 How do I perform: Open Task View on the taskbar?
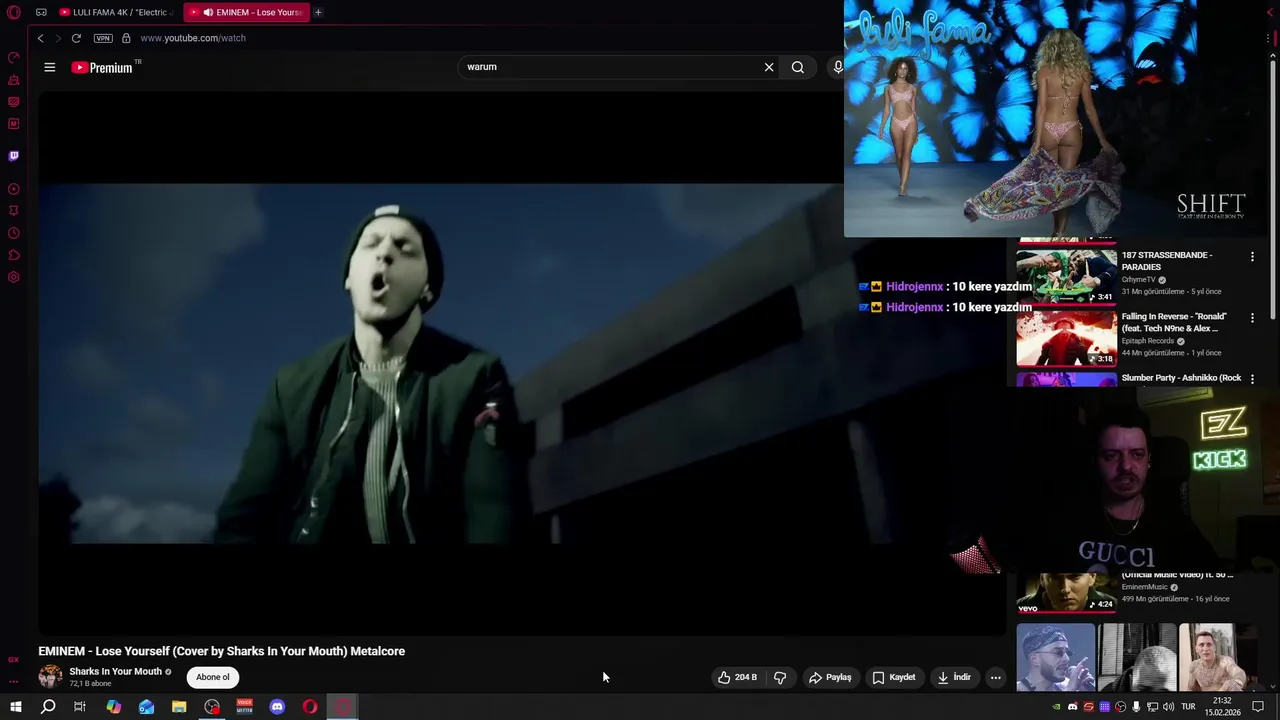point(80,707)
